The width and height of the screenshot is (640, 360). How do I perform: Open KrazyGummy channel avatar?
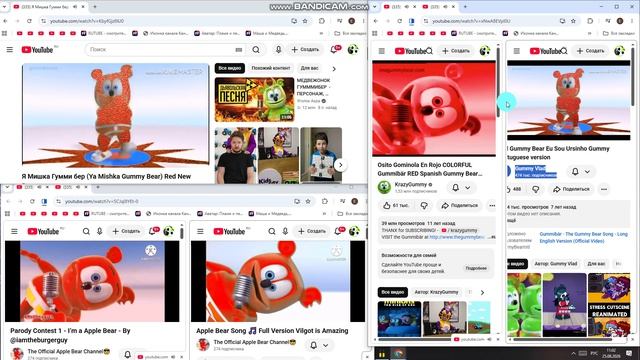click(x=384, y=187)
